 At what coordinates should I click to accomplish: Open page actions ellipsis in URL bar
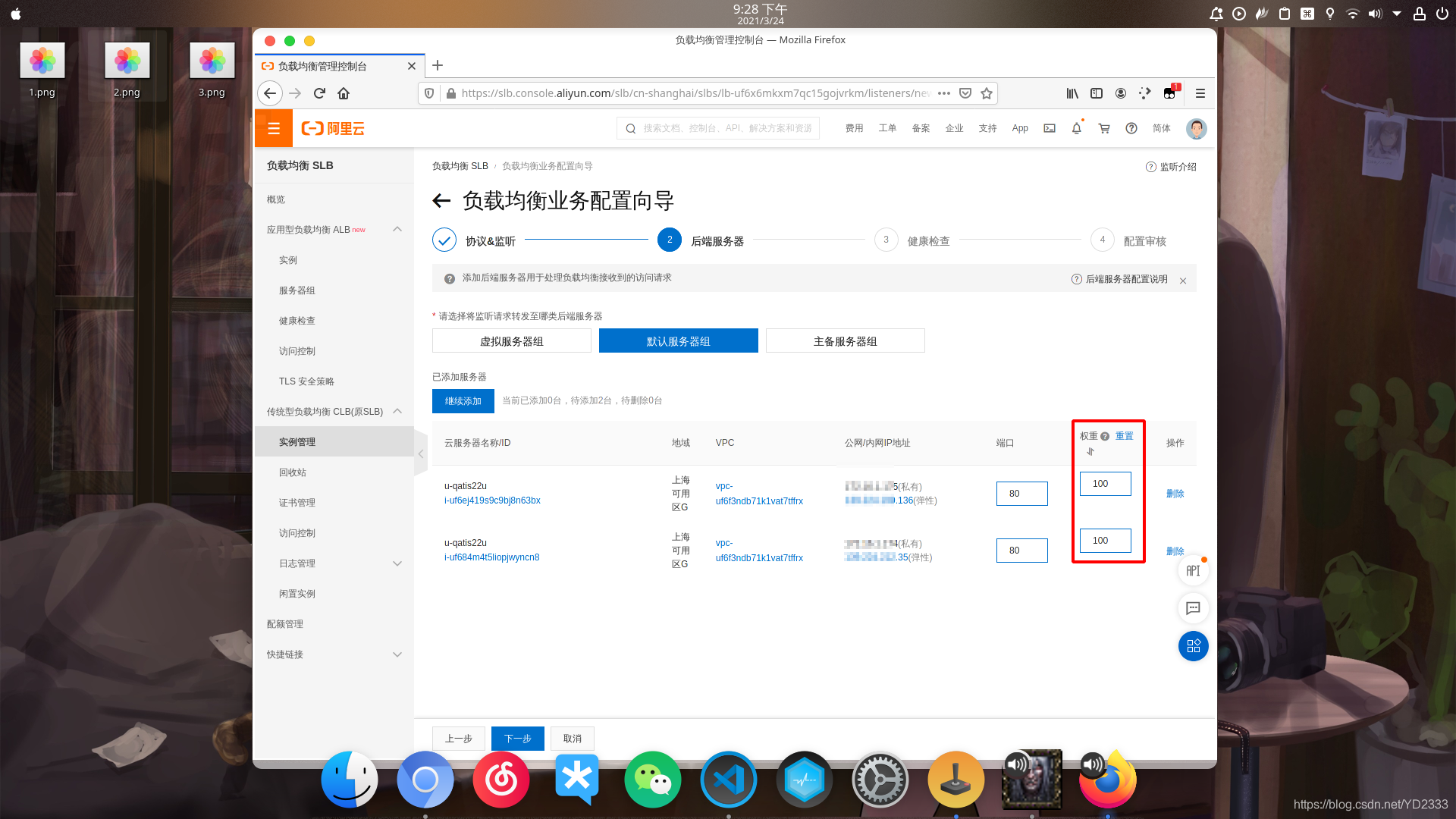(944, 93)
